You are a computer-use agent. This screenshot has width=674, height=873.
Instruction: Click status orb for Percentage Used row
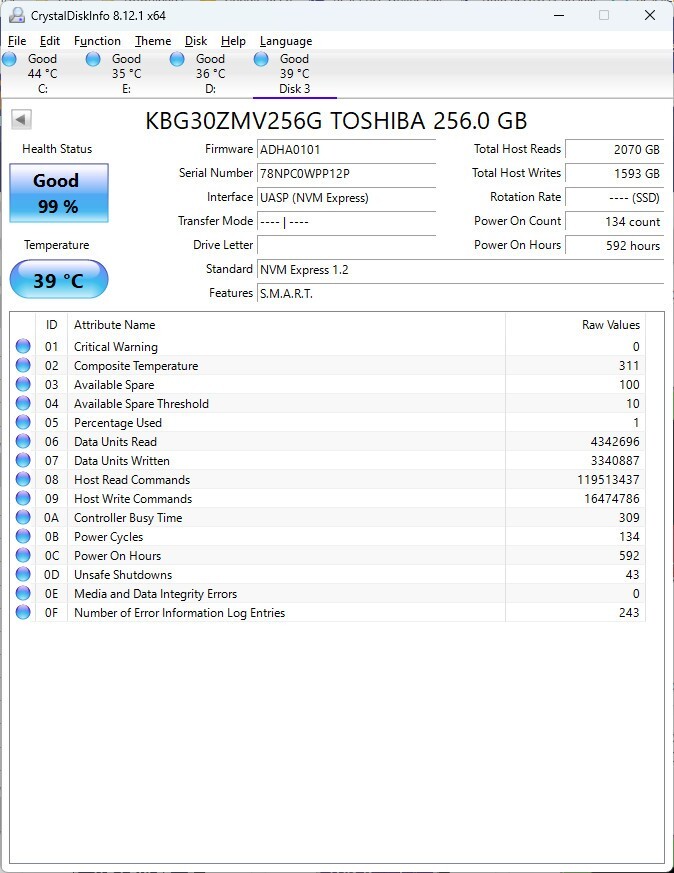pyautogui.click(x=23, y=422)
